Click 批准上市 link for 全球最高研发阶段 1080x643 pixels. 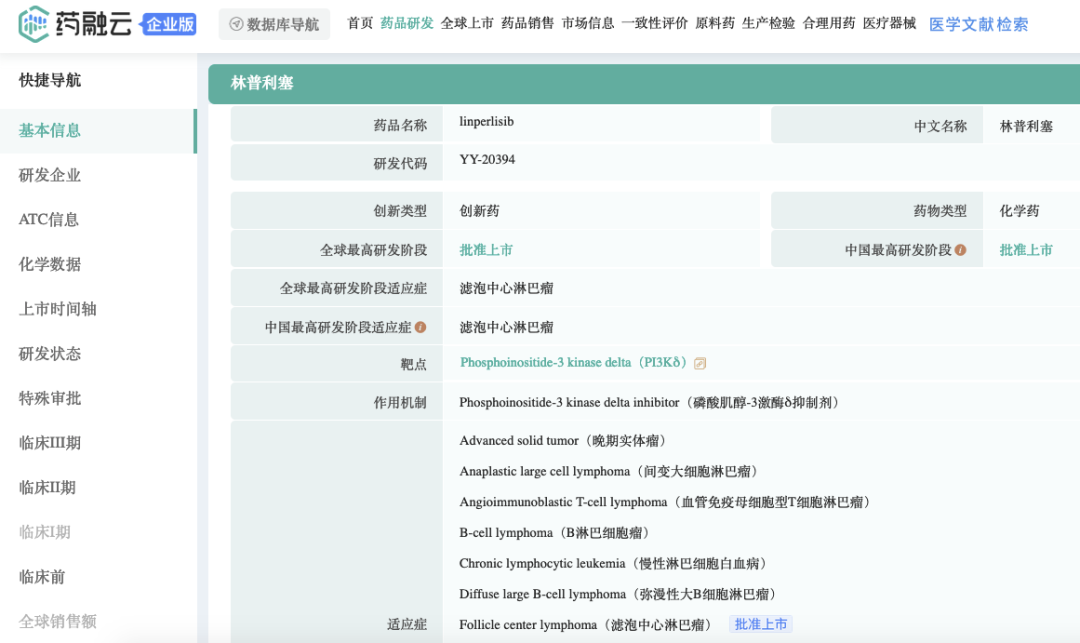pos(486,250)
